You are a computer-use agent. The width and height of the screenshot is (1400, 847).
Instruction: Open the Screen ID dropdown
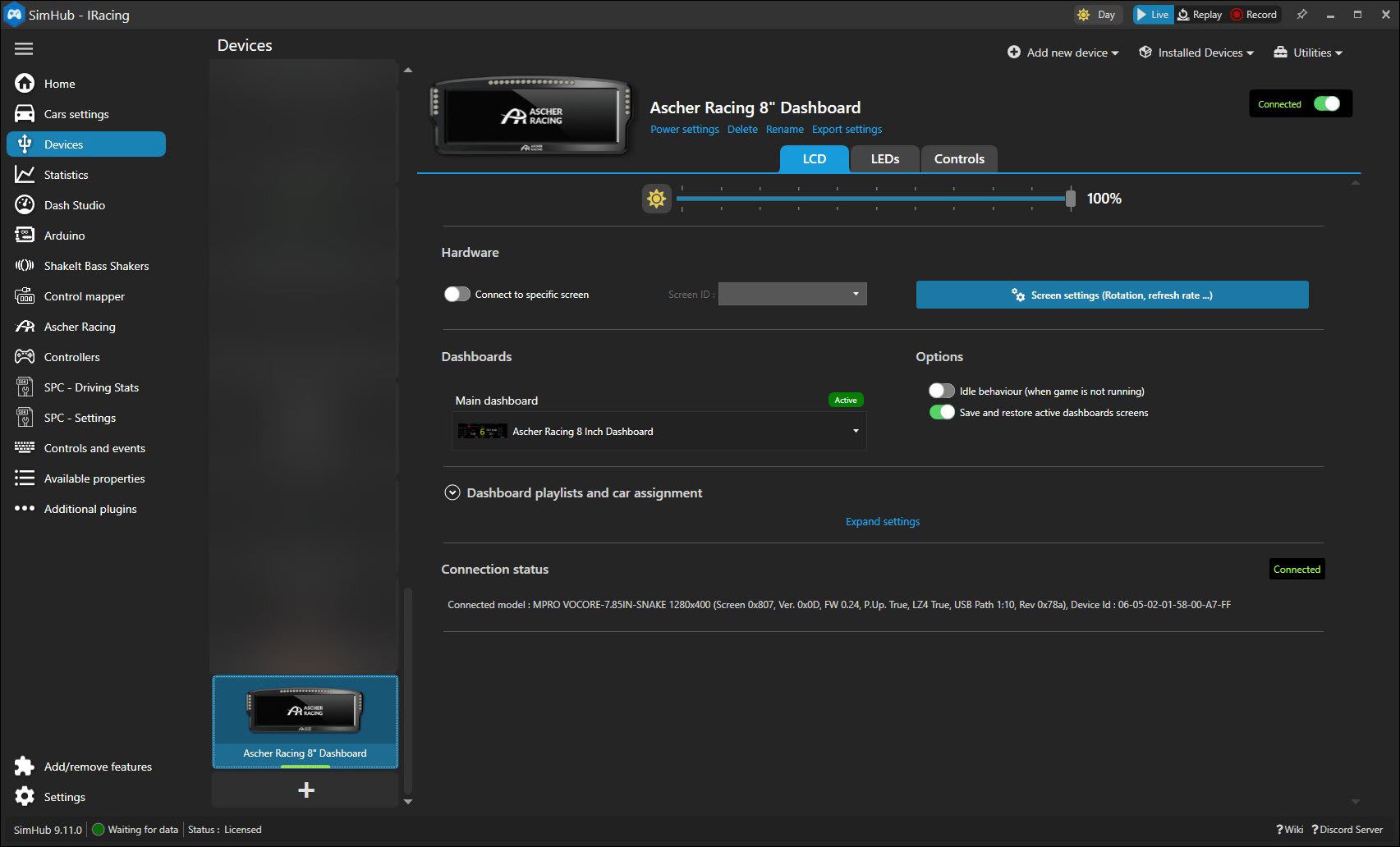point(792,295)
